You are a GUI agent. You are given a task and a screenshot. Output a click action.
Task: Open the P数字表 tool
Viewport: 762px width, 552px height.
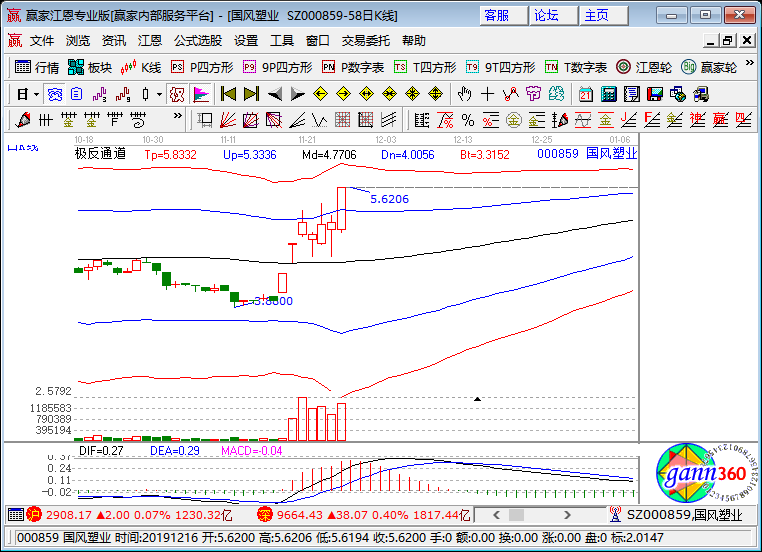point(353,67)
